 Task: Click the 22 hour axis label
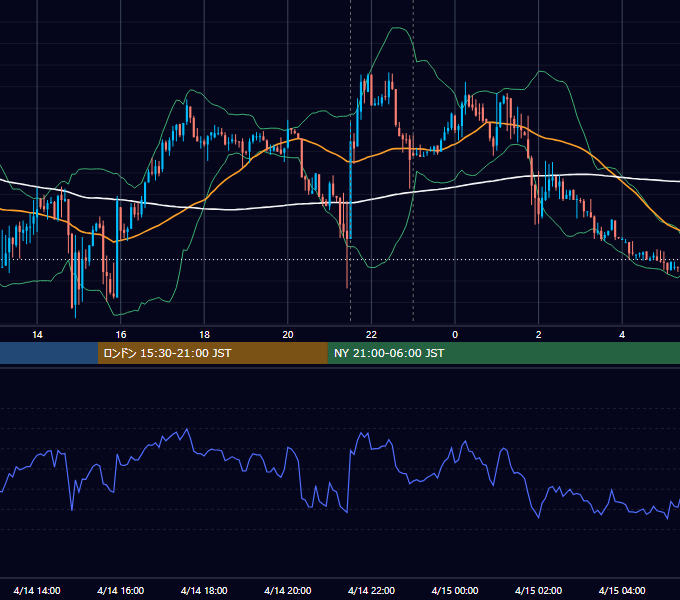(x=371, y=335)
